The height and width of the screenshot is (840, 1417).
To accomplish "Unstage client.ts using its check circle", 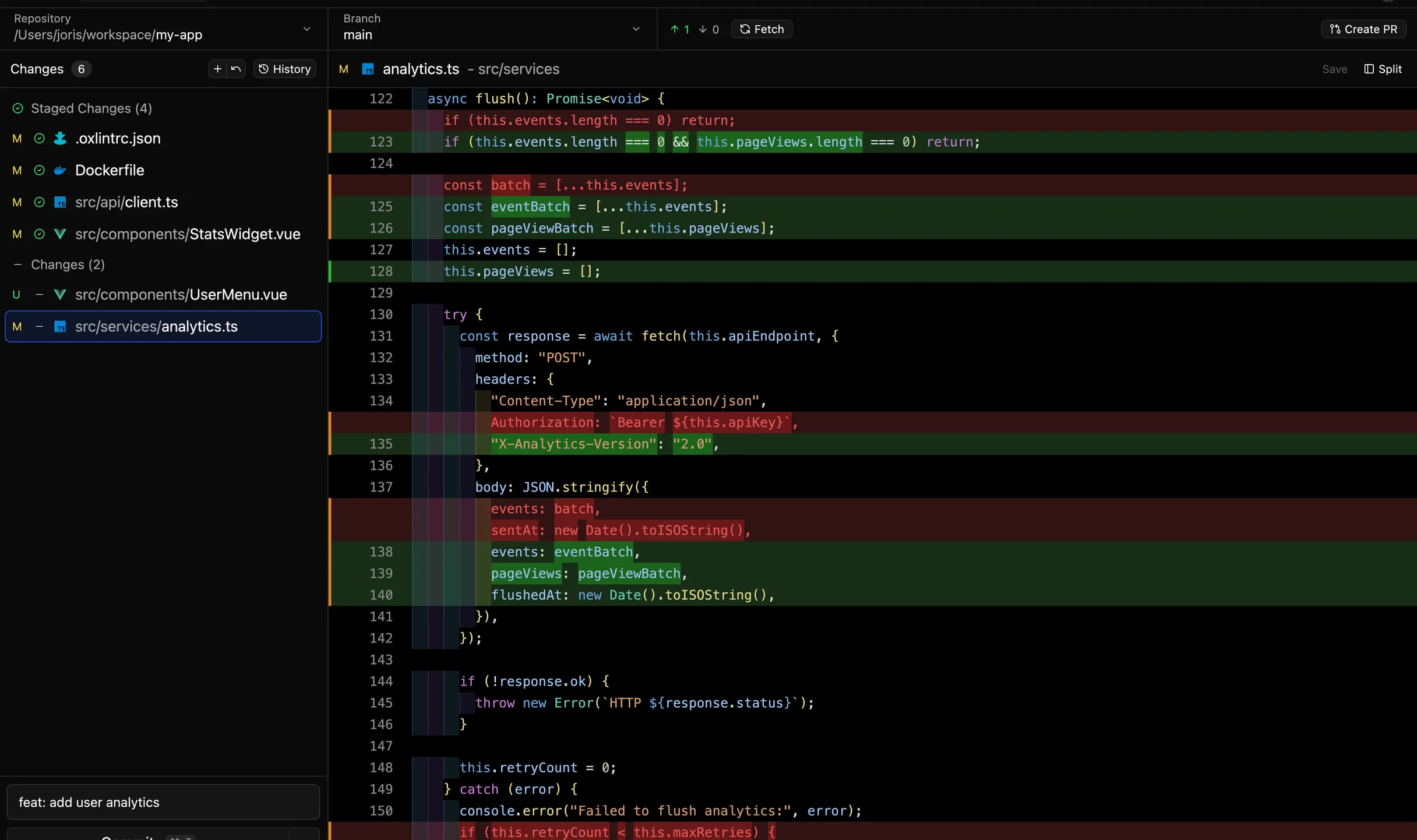I will [39, 202].
